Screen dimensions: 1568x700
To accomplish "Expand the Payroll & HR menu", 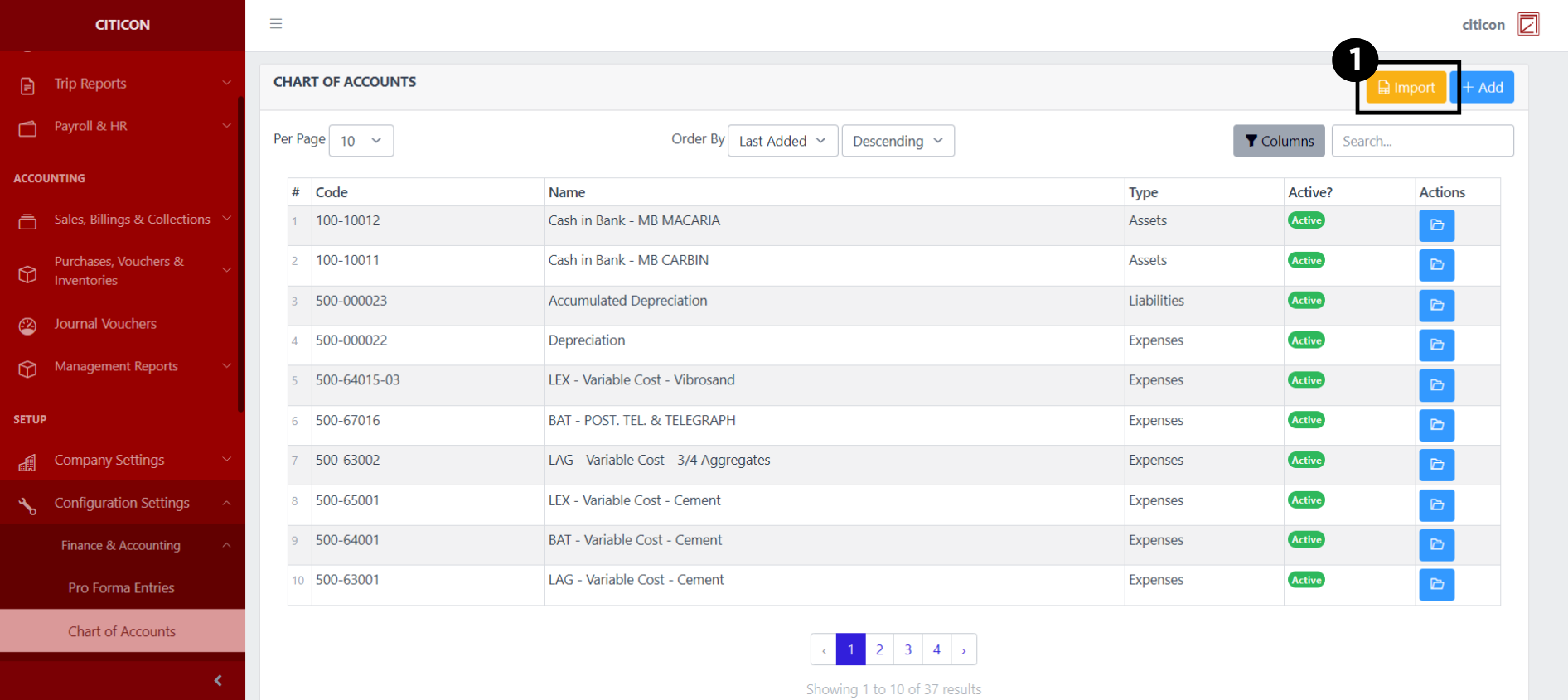I will click(x=123, y=126).
